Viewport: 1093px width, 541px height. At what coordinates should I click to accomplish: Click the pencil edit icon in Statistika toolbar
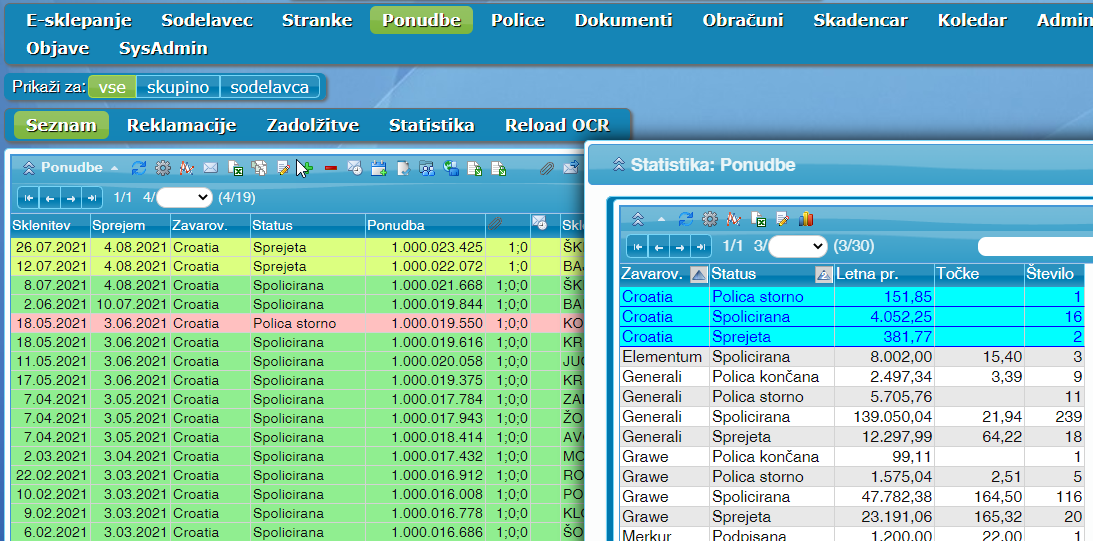[782, 219]
